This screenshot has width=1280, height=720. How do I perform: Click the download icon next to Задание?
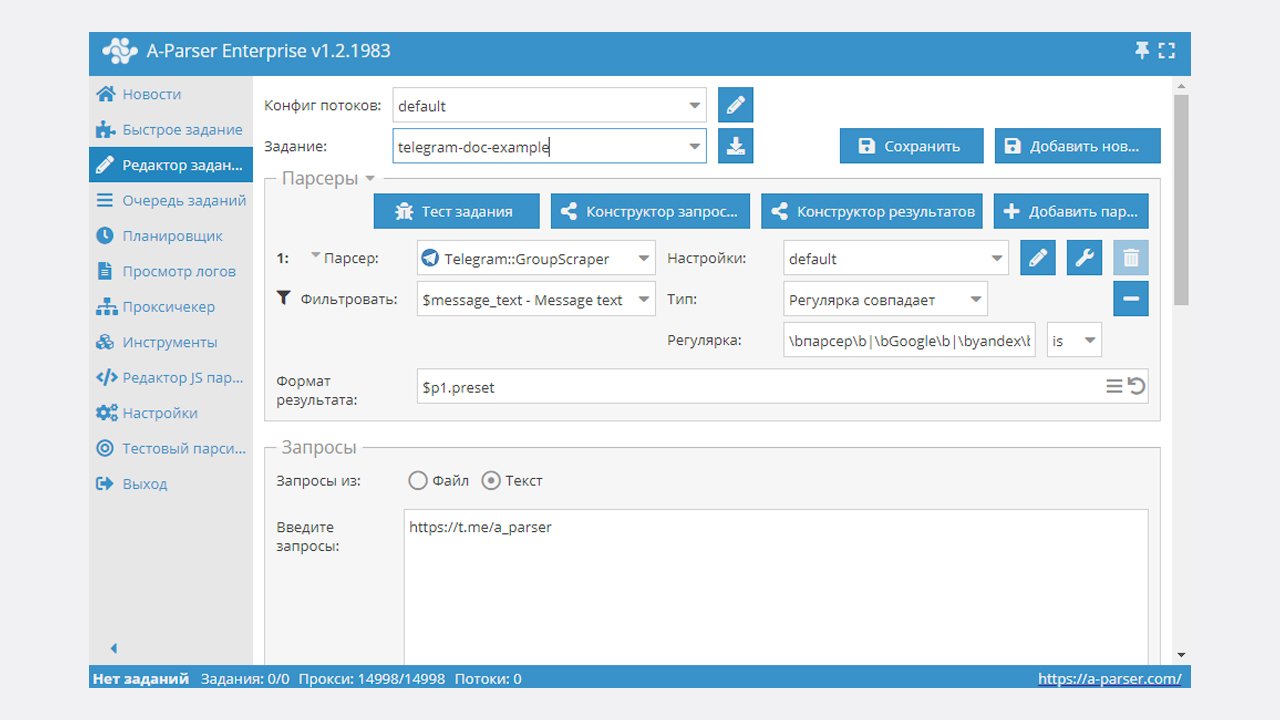tap(736, 146)
